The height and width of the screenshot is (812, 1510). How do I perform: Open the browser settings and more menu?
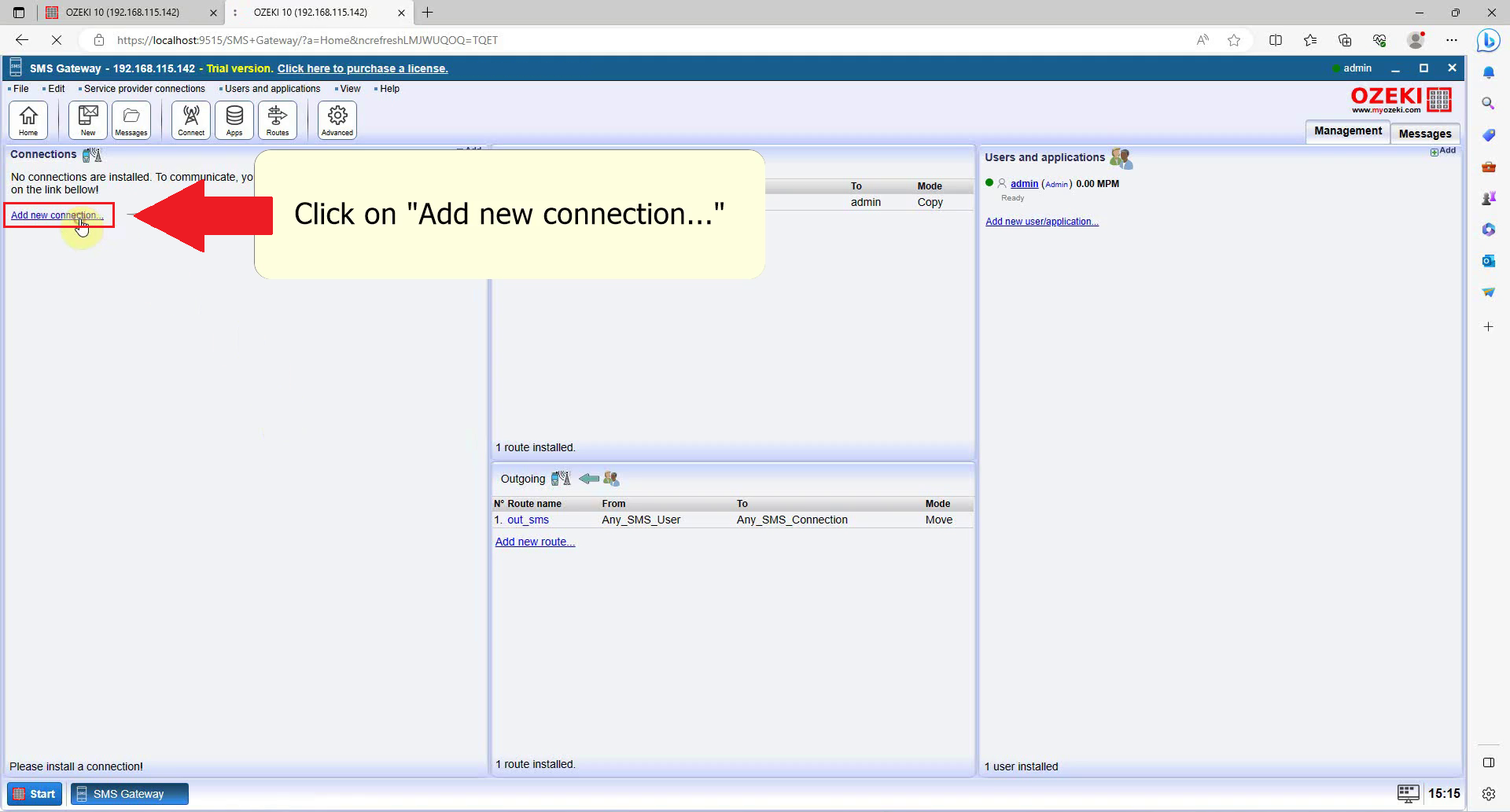pyautogui.click(x=1452, y=40)
